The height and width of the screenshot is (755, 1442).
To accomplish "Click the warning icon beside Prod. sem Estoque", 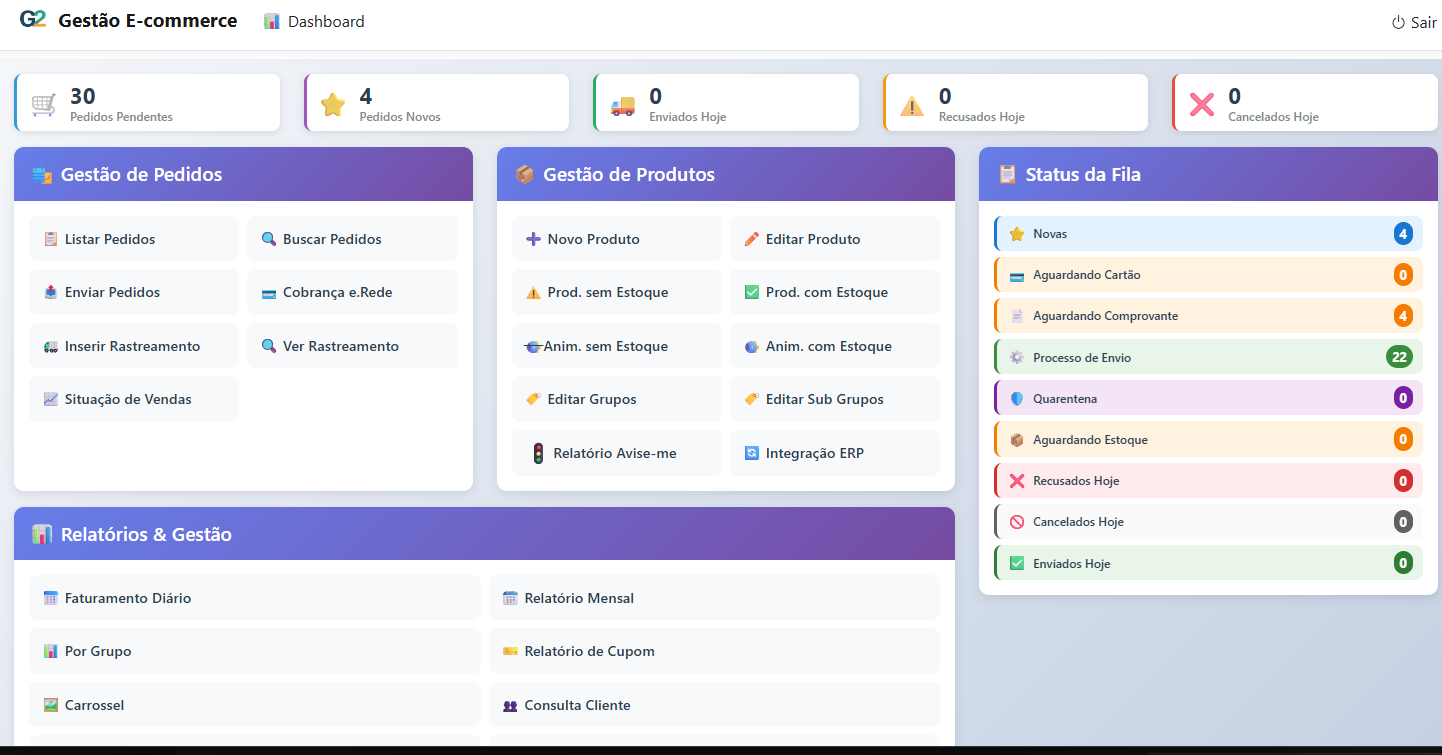I will click(x=534, y=293).
